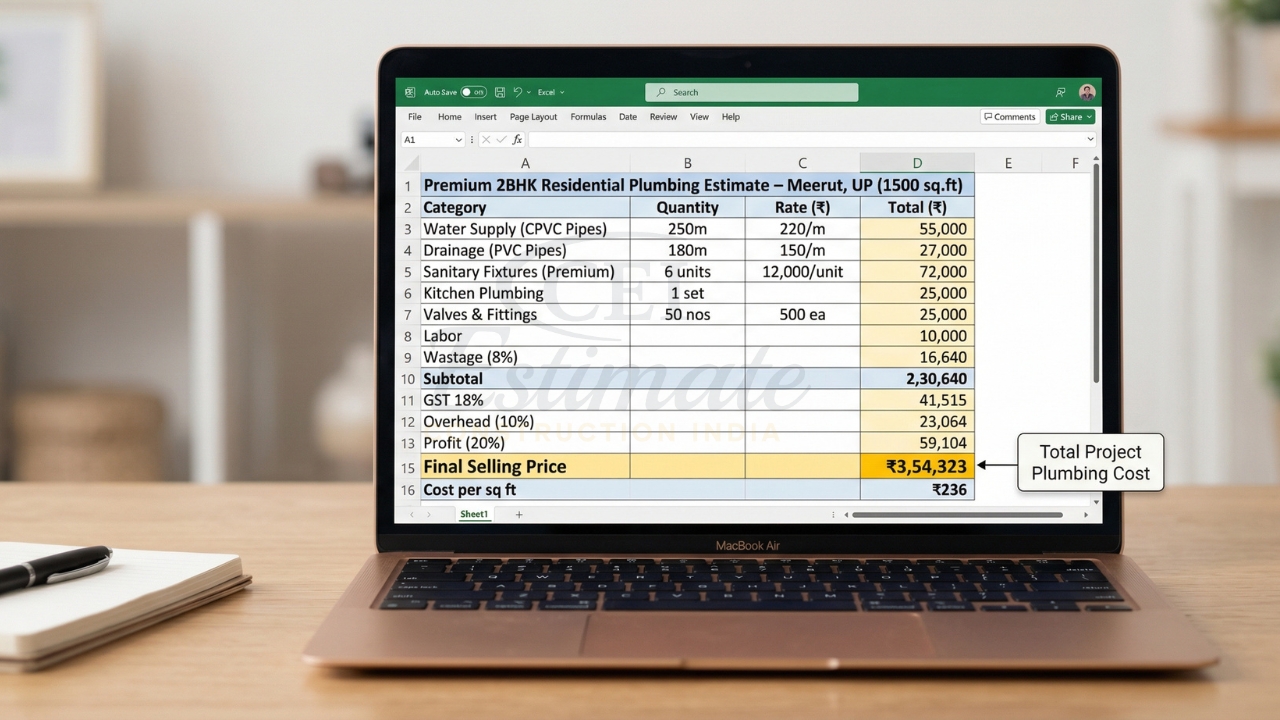Click the Comments button
The width and height of the screenshot is (1280, 720).
pos(1010,116)
